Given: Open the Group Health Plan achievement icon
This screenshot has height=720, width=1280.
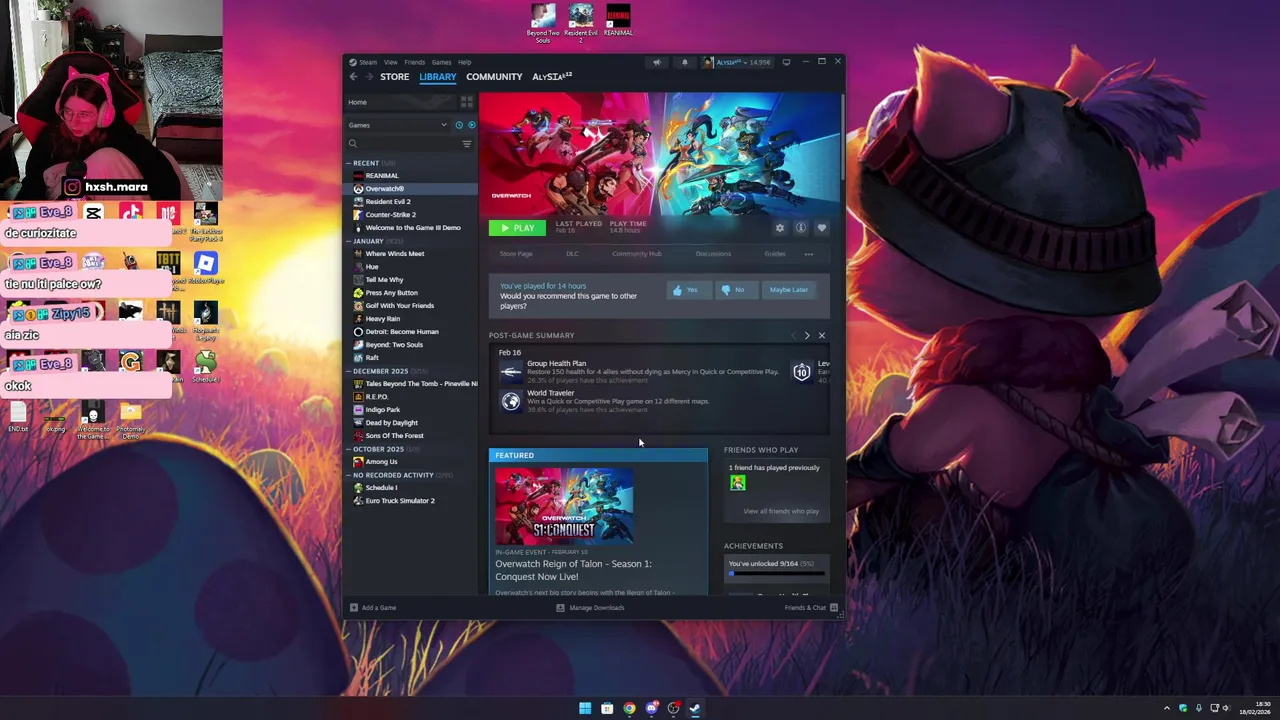Looking at the screenshot, I should (511, 372).
